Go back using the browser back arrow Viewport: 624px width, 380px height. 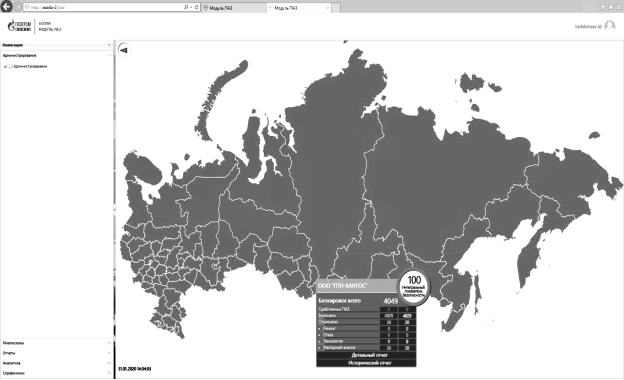(x=6, y=6)
